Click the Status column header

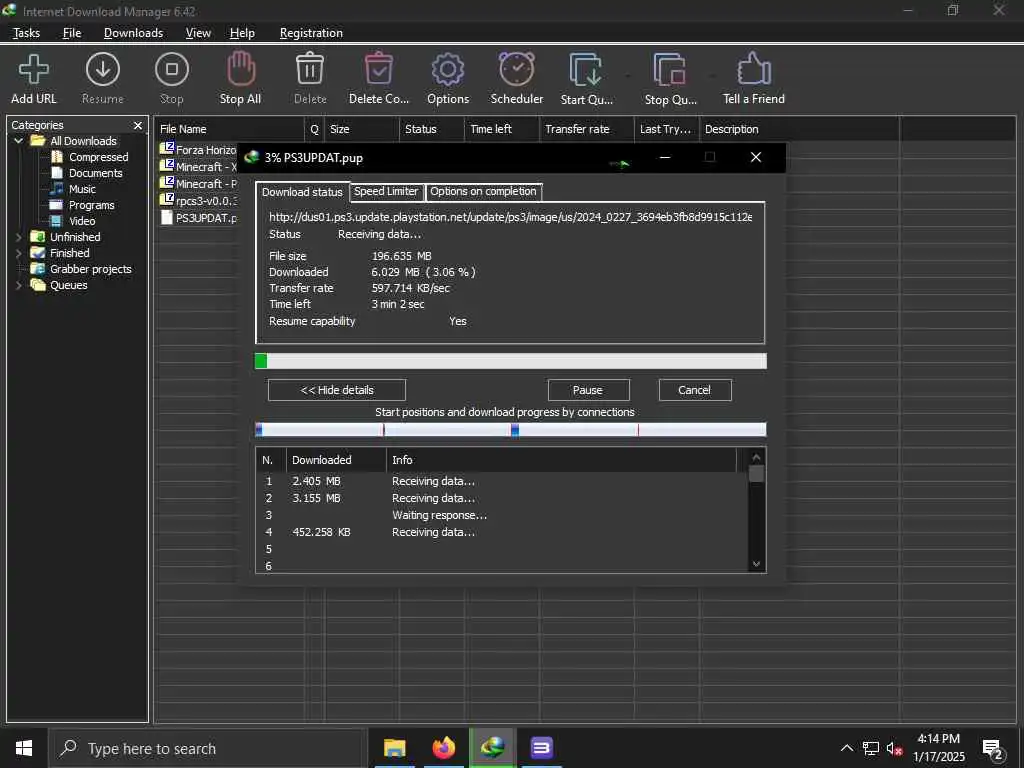click(432, 129)
